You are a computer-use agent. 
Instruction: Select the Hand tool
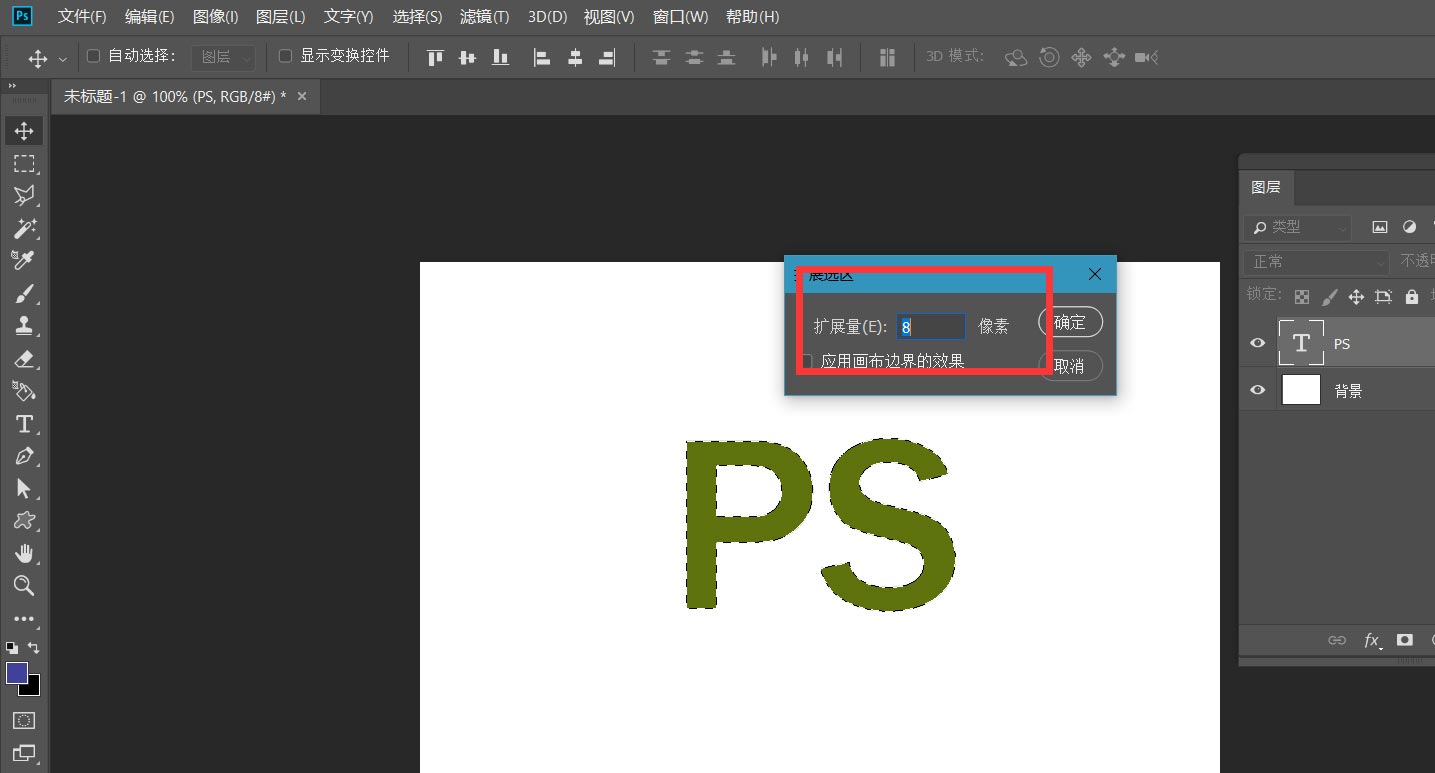tap(24, 553)
